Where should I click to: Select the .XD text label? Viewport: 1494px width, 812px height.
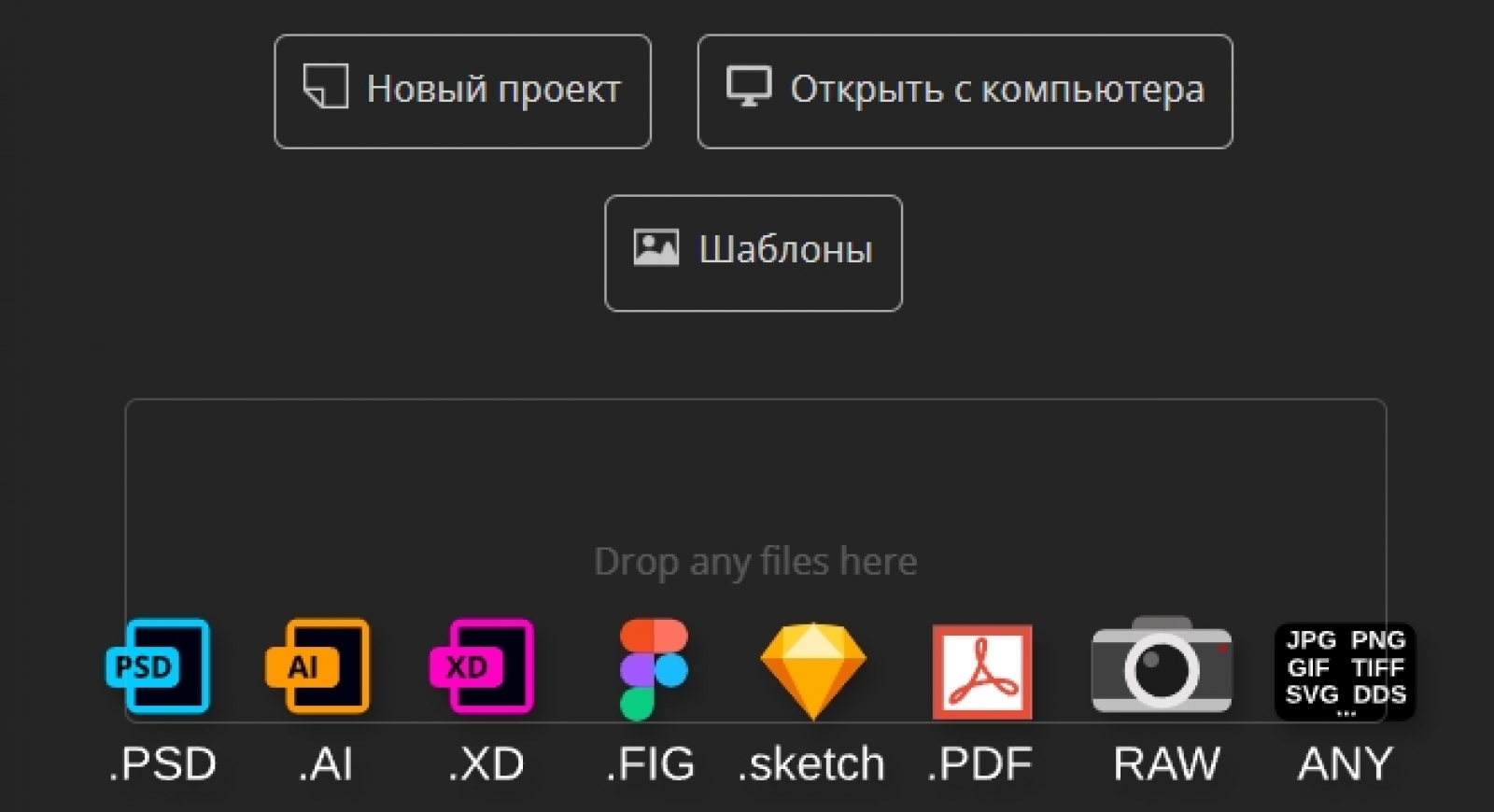click(x=486, y=764)
